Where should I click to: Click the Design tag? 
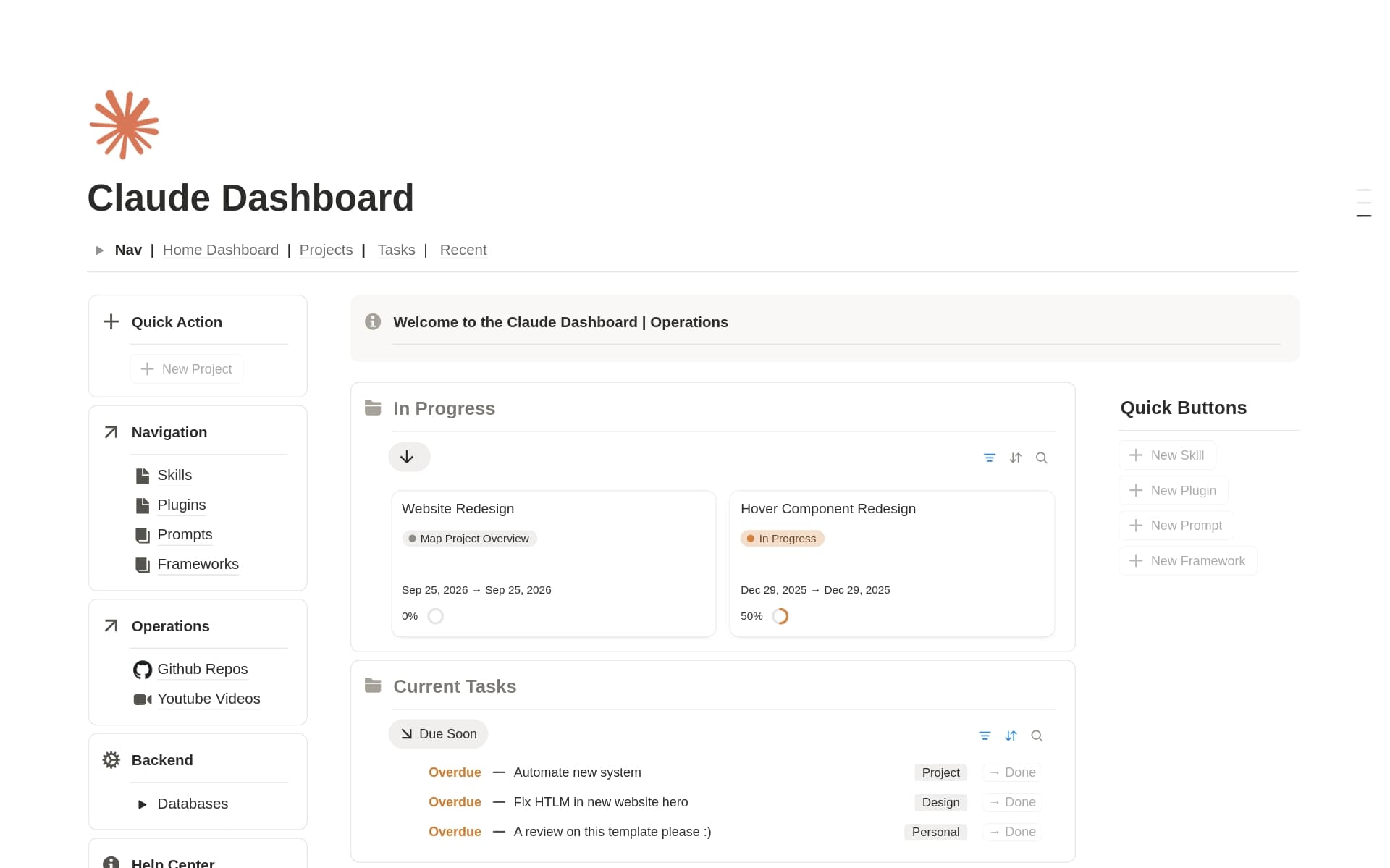940,802
